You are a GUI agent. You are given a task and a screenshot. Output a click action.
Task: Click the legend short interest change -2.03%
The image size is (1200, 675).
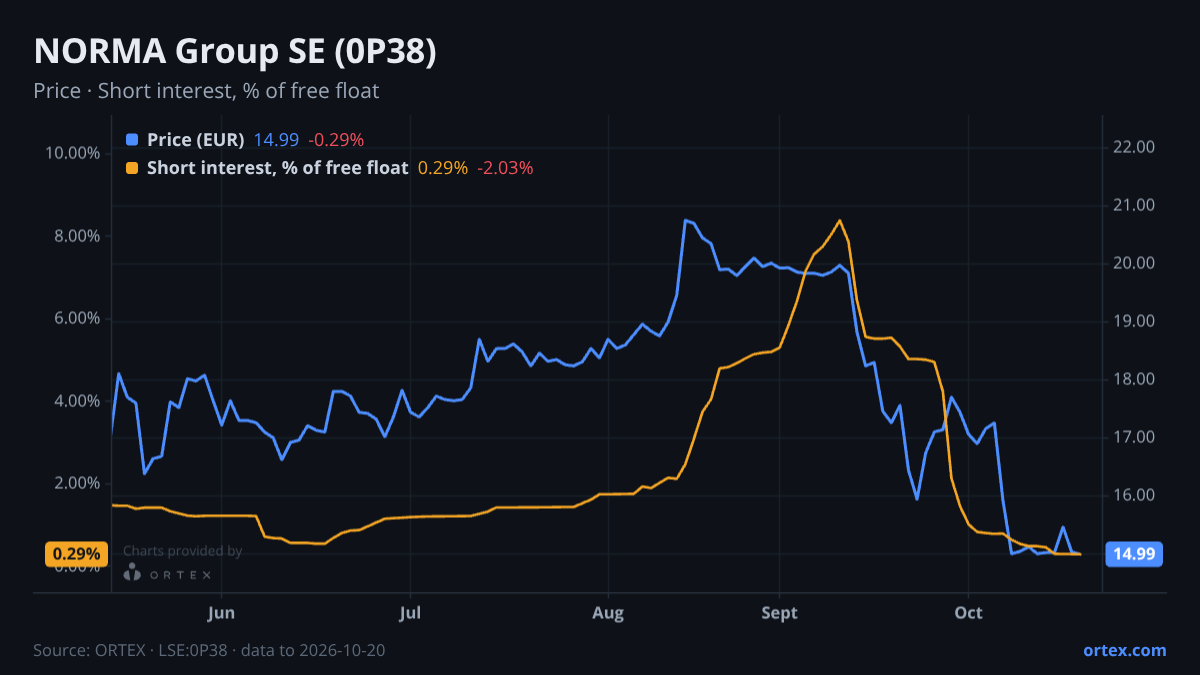coord(504,168)
